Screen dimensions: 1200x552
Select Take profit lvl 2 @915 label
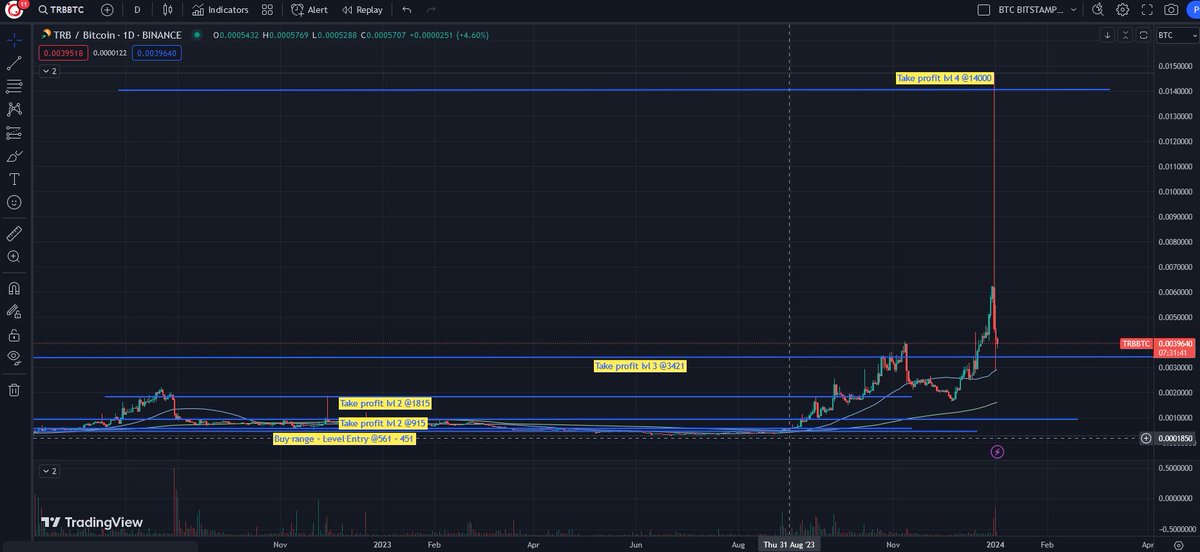(x=383, y=424)
